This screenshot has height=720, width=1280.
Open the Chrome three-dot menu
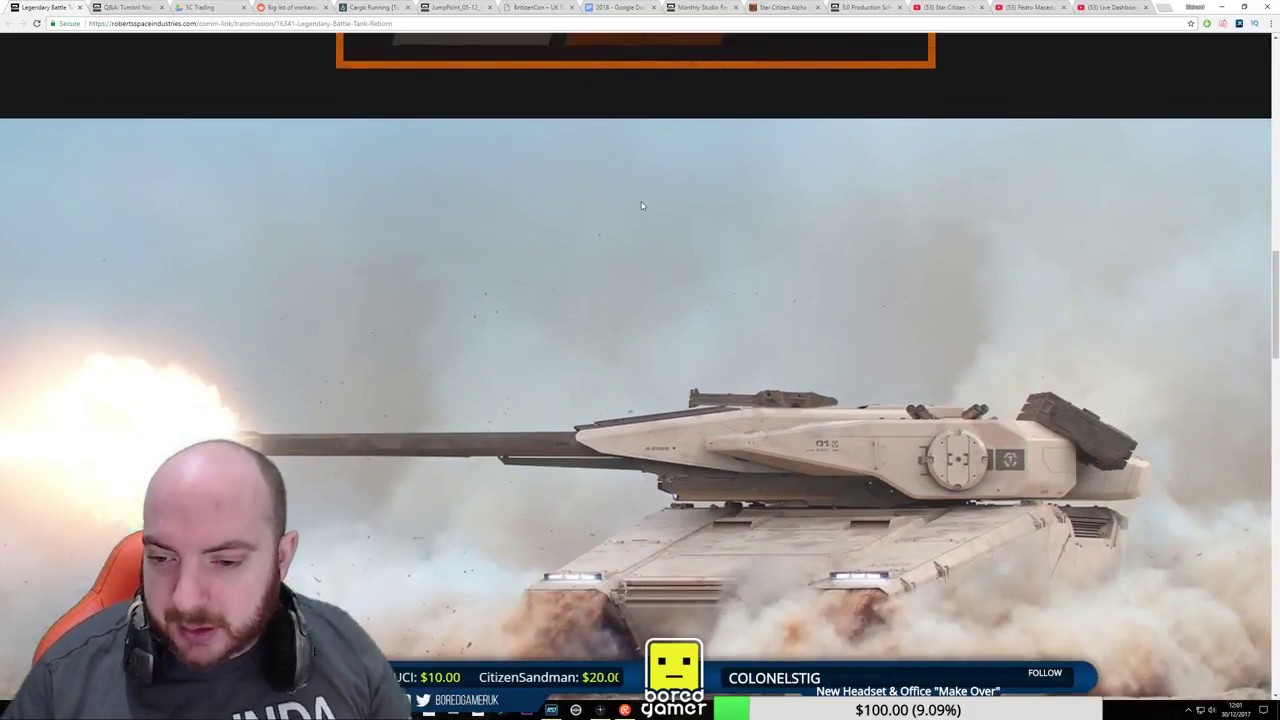click(1269, 23)
